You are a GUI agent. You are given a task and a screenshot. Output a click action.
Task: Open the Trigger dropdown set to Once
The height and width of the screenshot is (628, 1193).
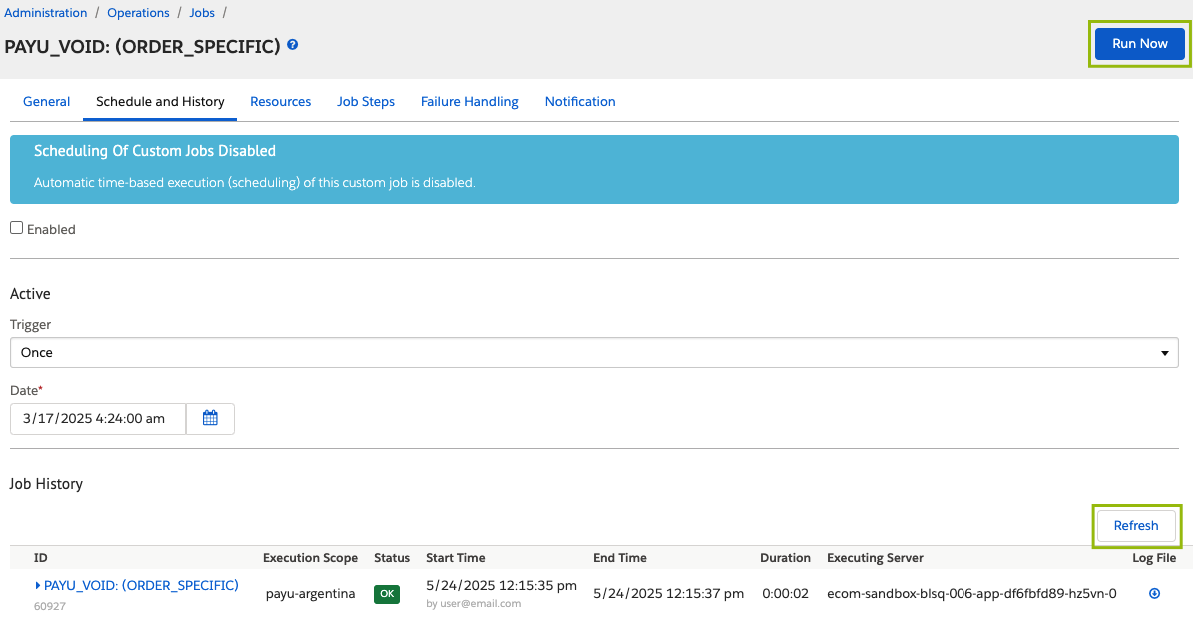point(594,352)
